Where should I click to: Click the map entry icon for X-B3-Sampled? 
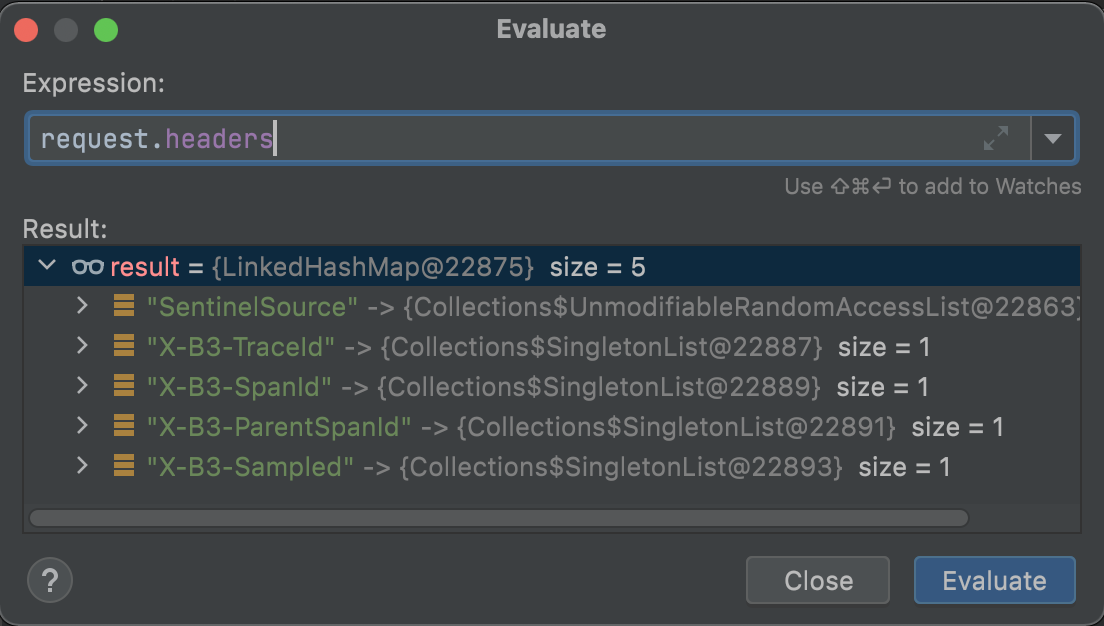click(x=124, y=467)
